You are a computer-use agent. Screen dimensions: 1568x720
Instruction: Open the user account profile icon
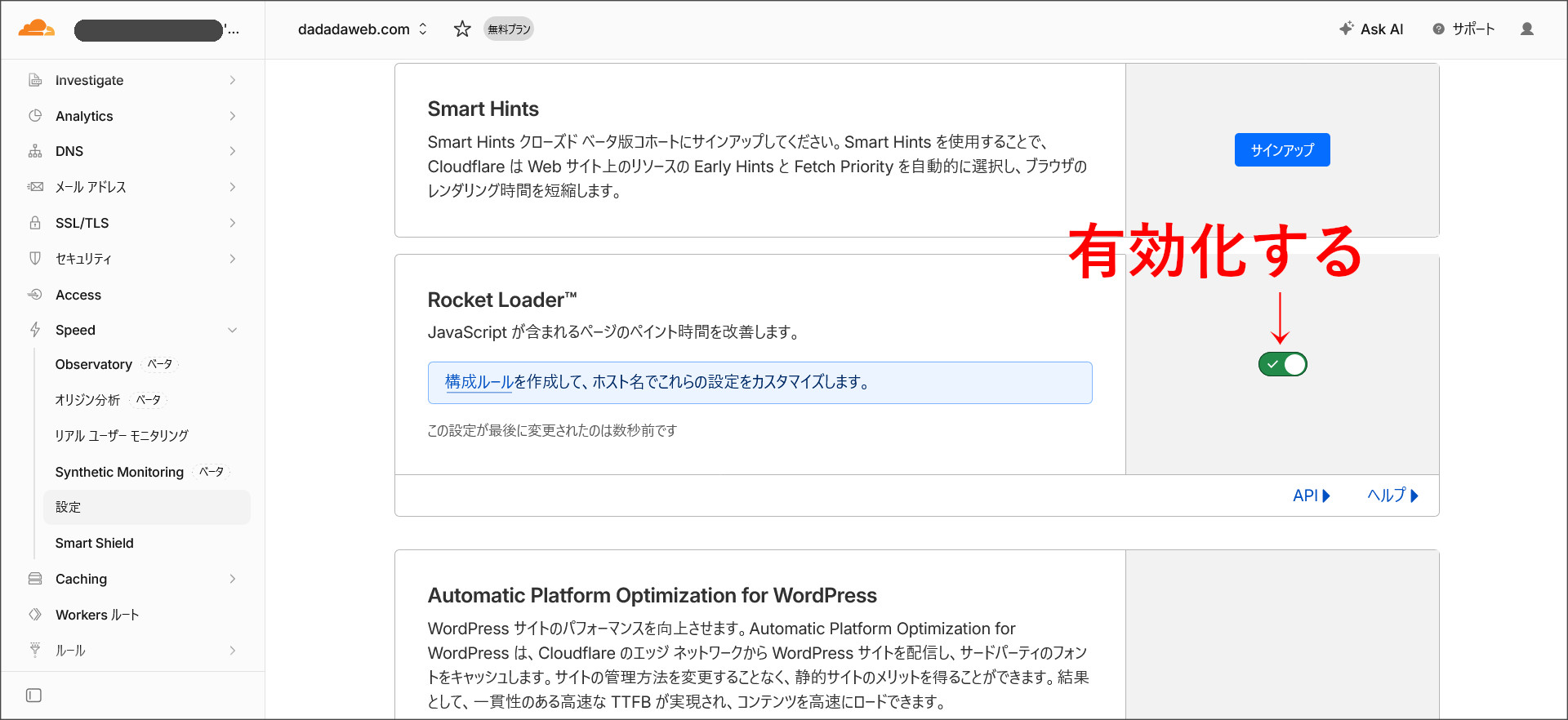click(x=1527, y=29)
